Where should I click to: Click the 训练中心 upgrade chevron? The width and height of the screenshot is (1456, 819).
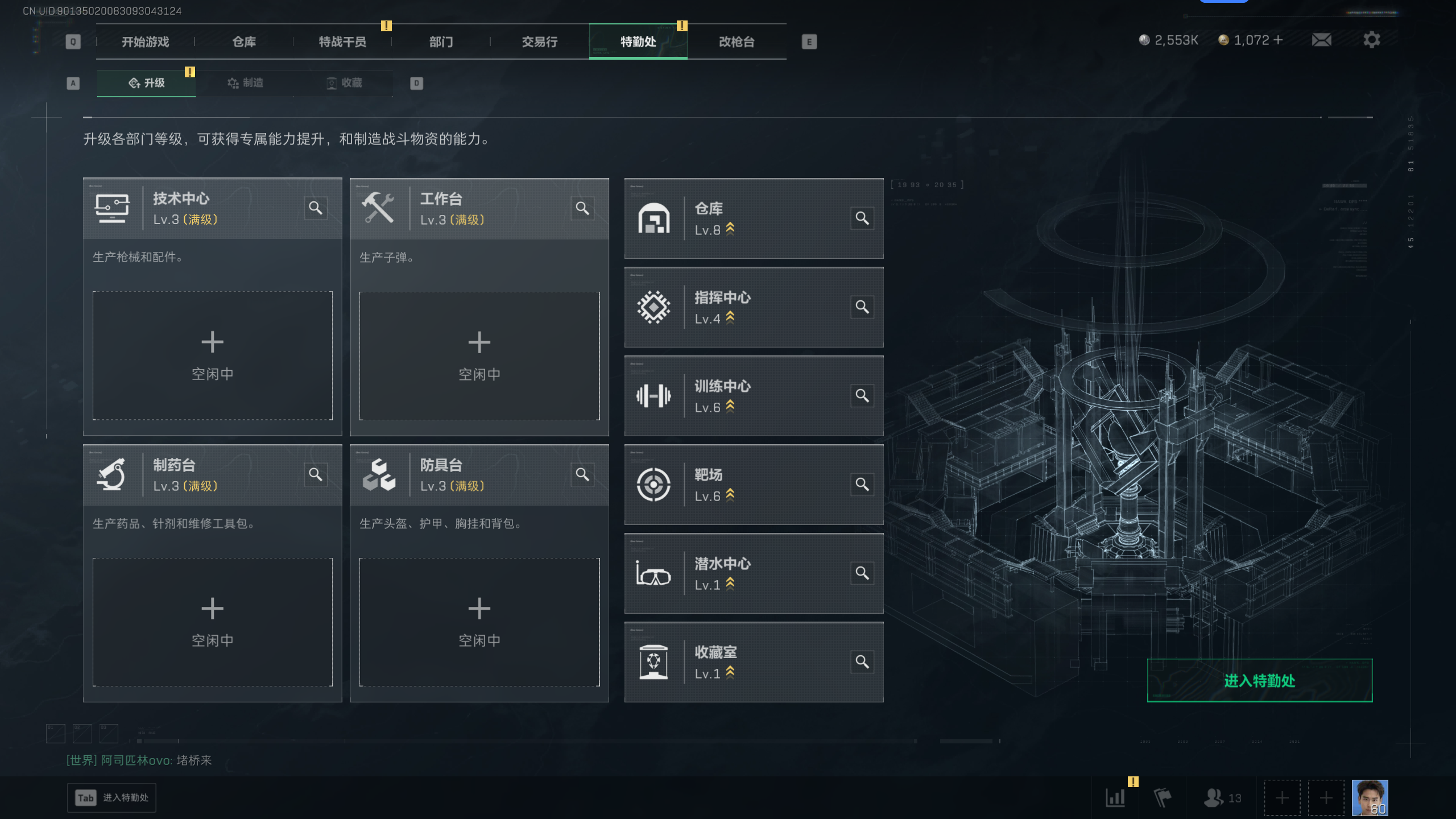[x=730, y=406]
